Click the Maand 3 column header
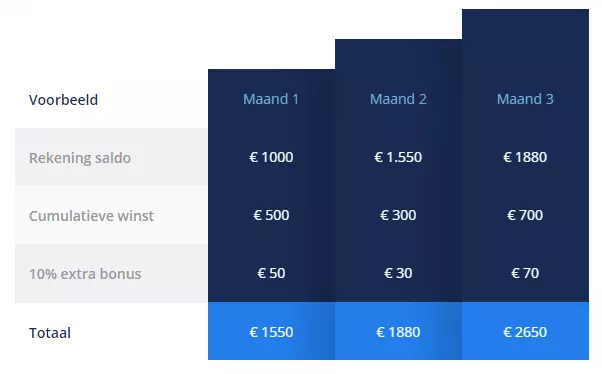This screenshot has height=374, width=602. point(525,99)
